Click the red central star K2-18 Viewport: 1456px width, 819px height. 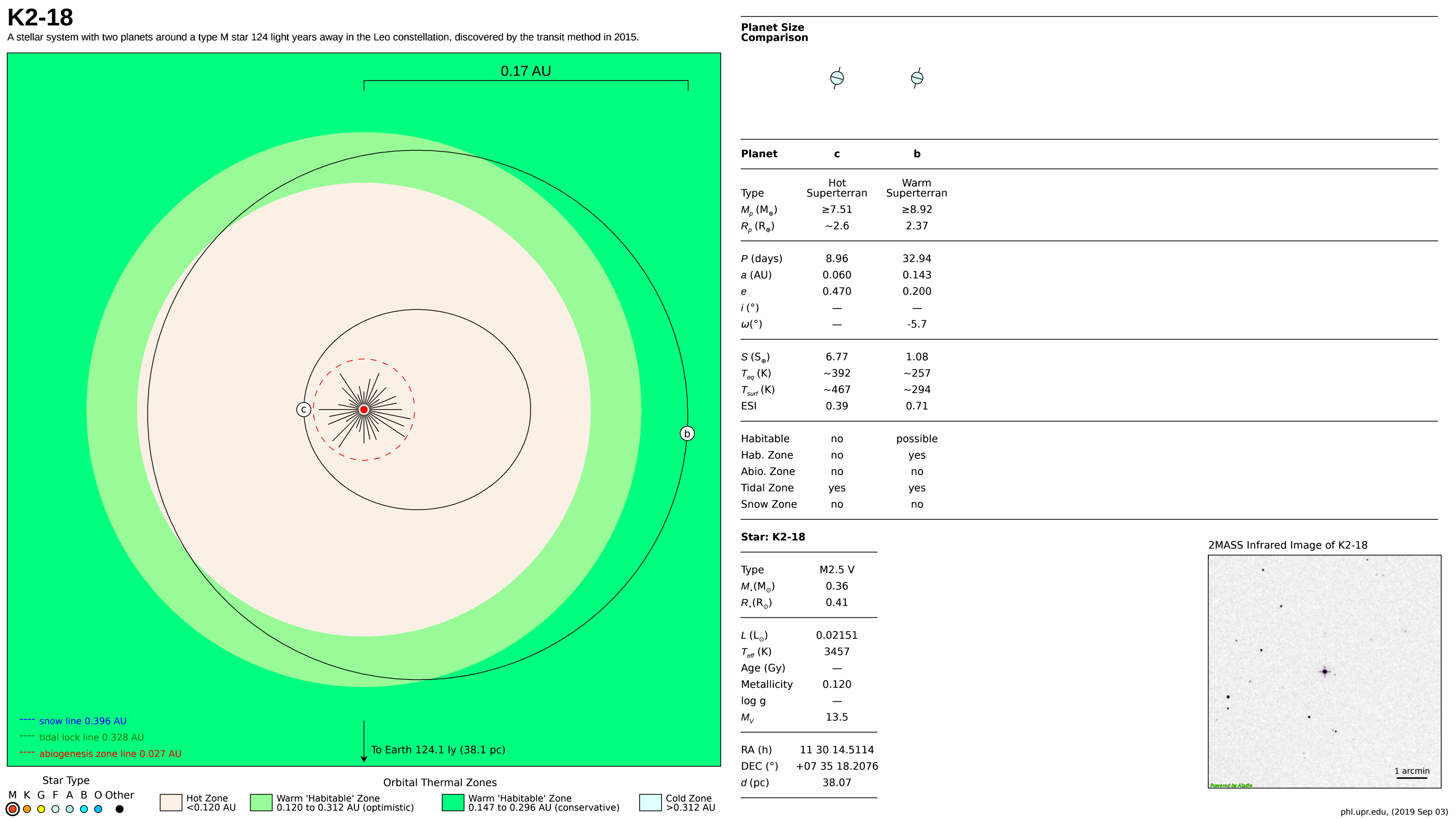click(364, 409)
